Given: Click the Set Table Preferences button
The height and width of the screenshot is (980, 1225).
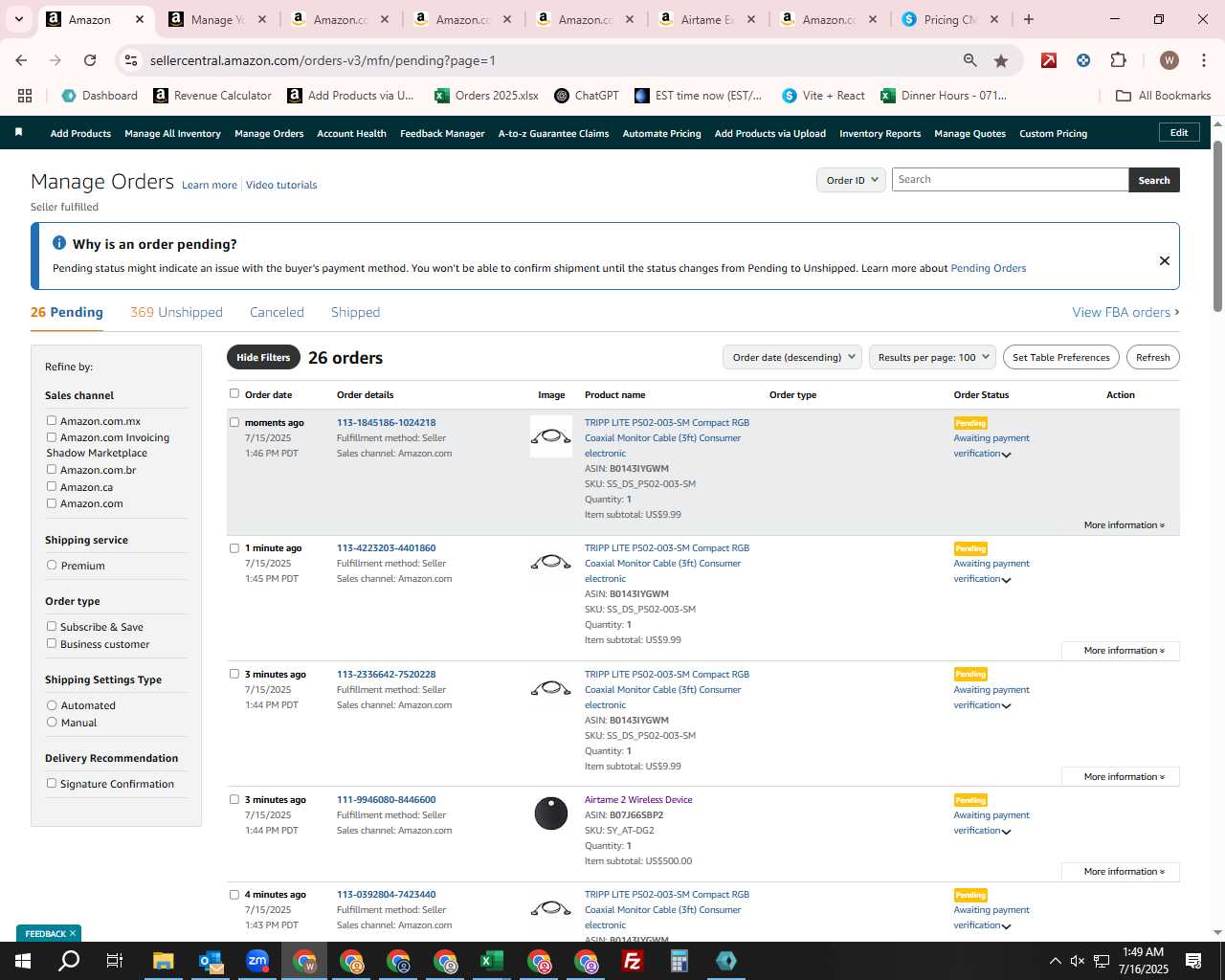Looking at the screenshot, I should pyautogui.click(x=1060, y=357).
